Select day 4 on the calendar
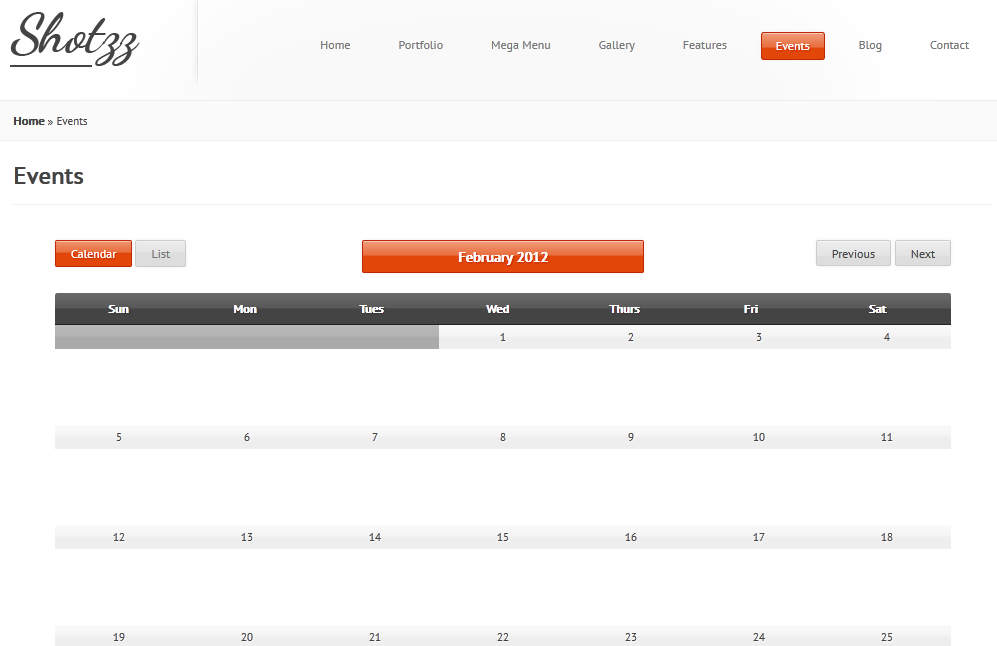This screenshot has height=646, width=997. point(887,337)
